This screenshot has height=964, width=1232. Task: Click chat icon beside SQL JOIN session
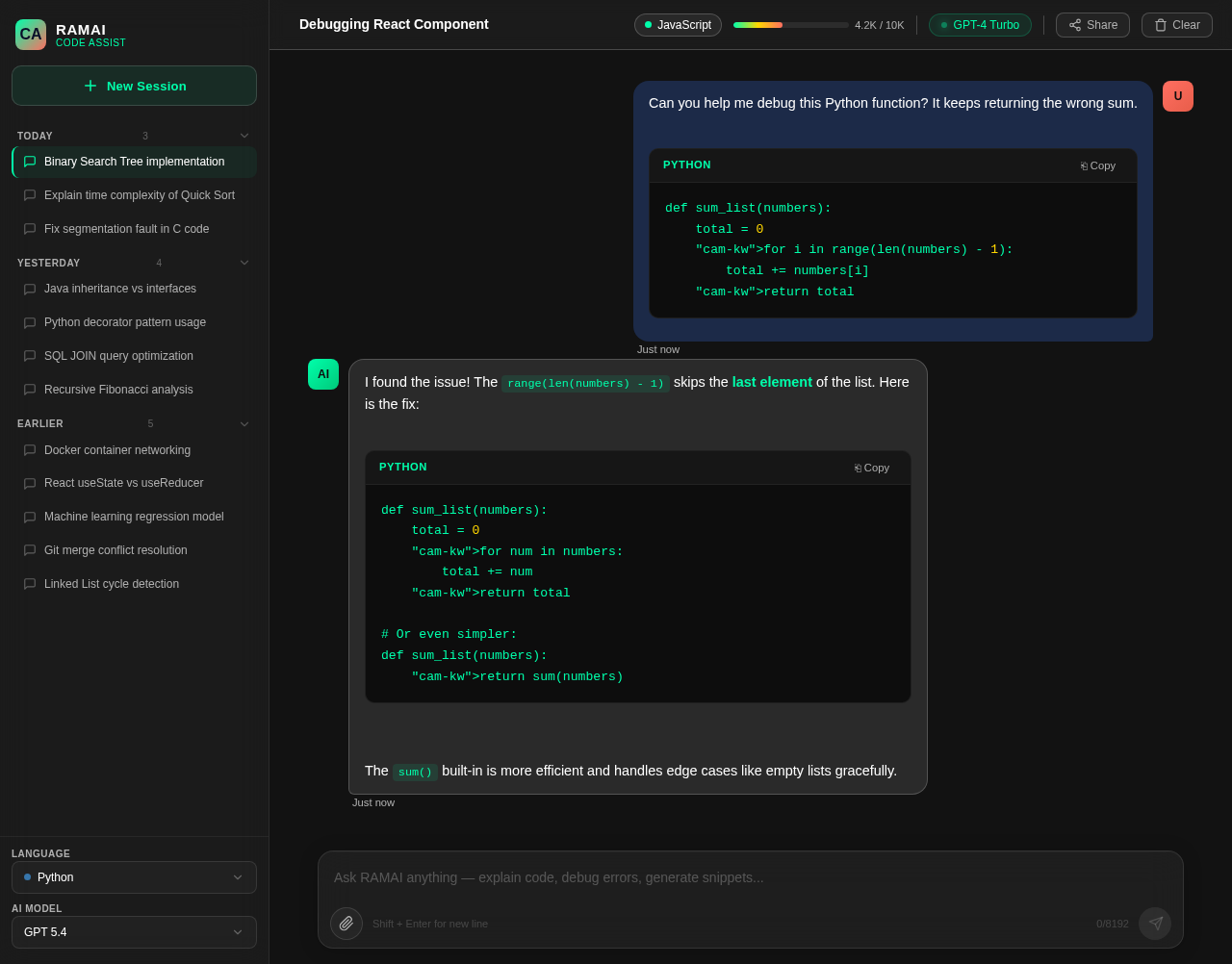pyautogui.click(x=30, y=356)
